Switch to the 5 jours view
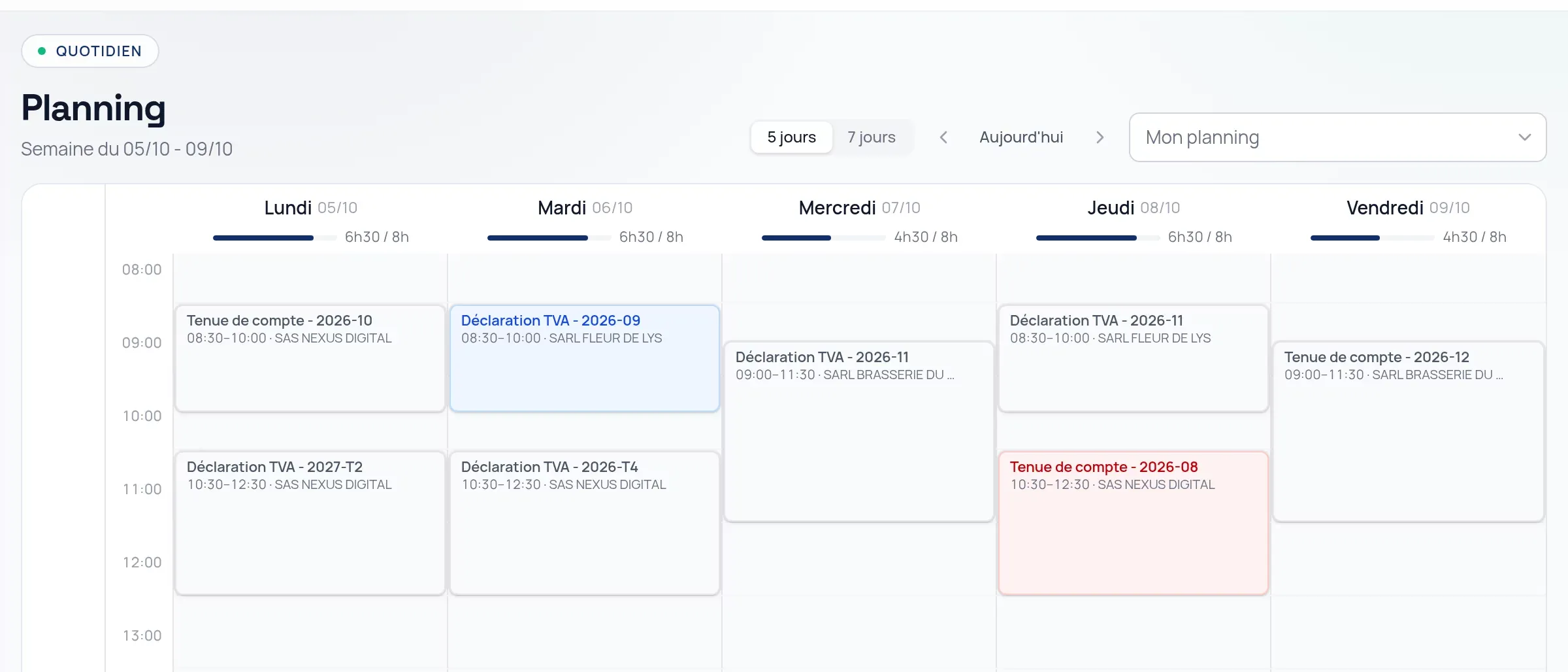The height and width of the screenshot is (672, 1568). click(x=791, y=137)
